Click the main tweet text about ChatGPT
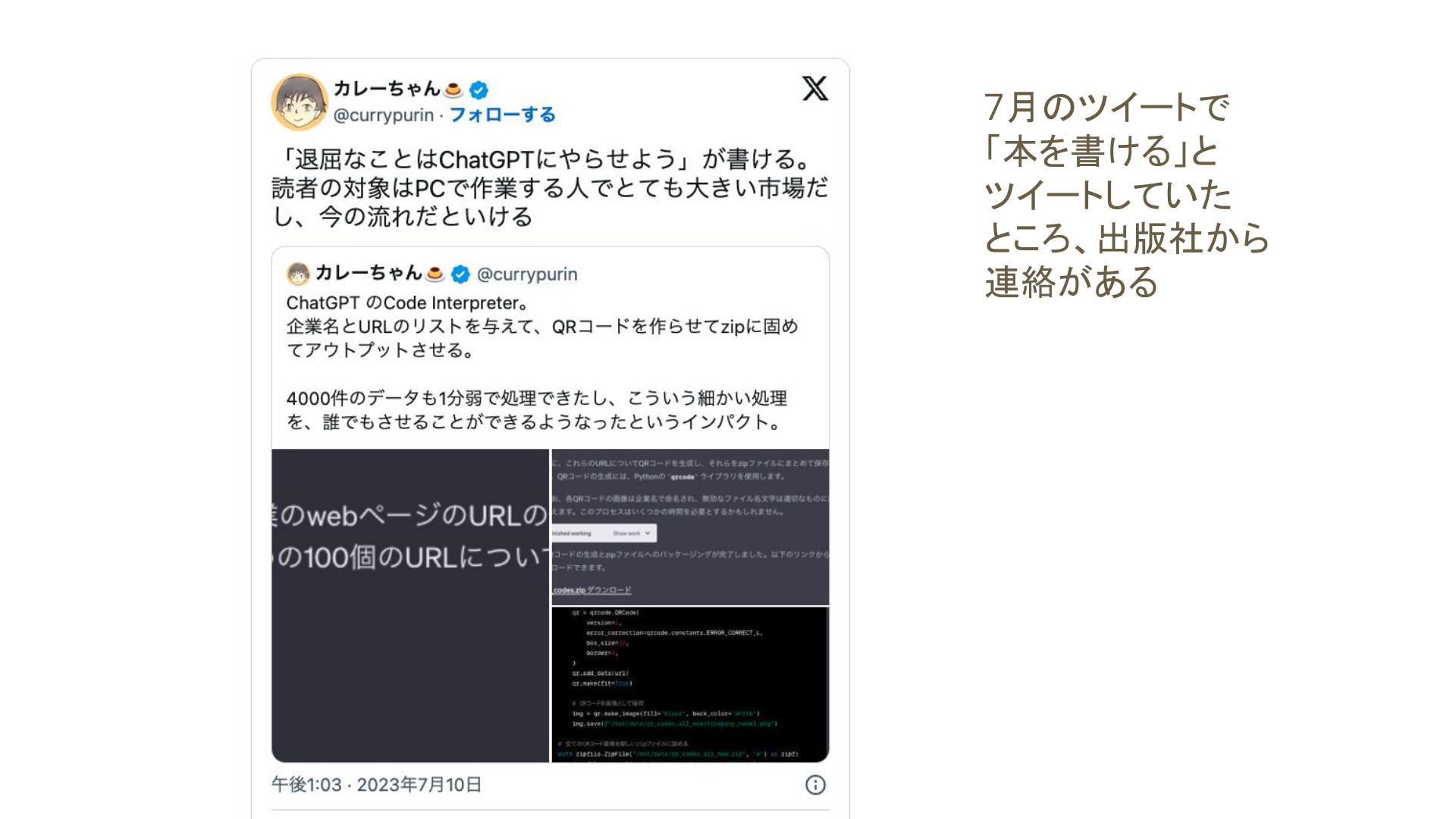Screen dimensions: 1456x819 [x=550, y=188]
